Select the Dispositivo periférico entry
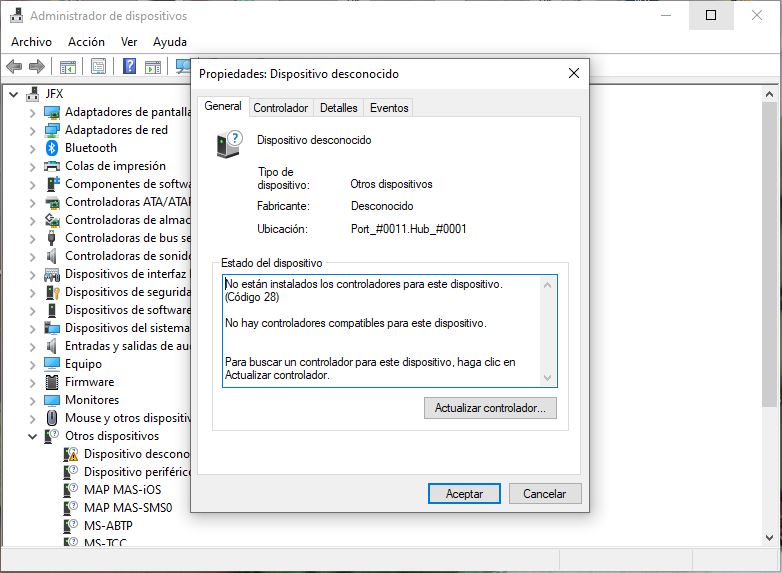 coord(137,472)
